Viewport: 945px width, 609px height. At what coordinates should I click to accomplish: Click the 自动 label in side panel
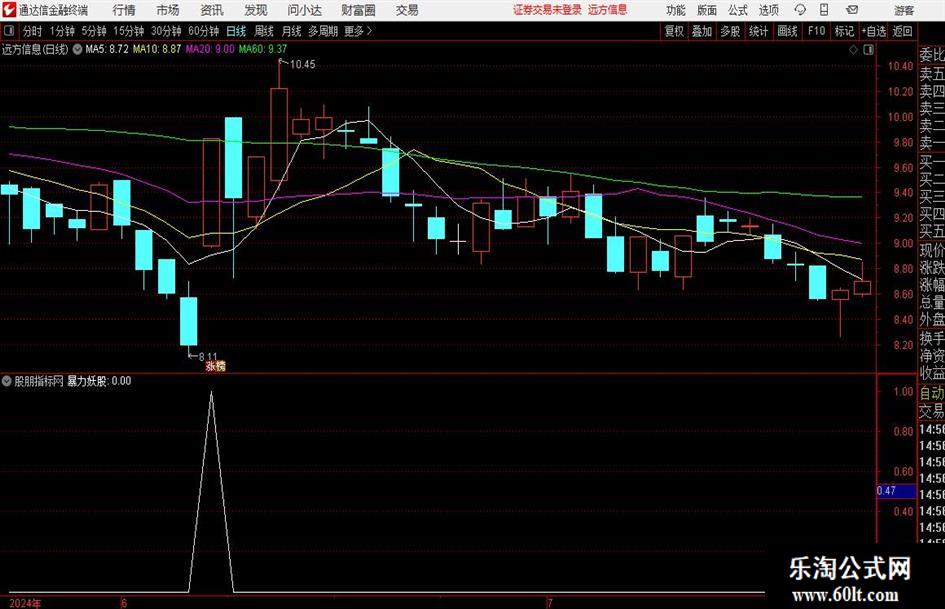[x=931, y=393]
